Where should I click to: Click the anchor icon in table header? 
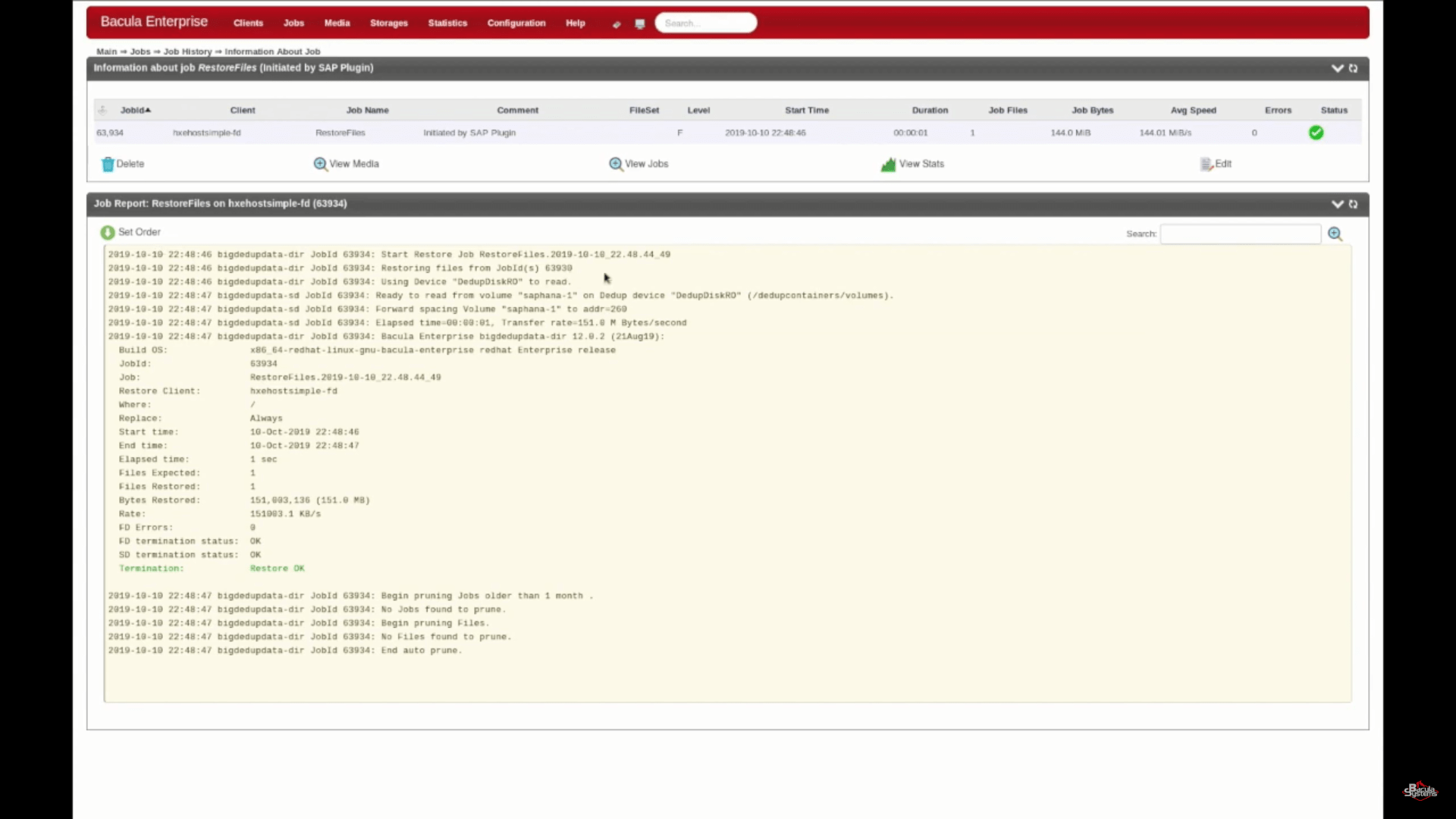(x=102, y=110)
